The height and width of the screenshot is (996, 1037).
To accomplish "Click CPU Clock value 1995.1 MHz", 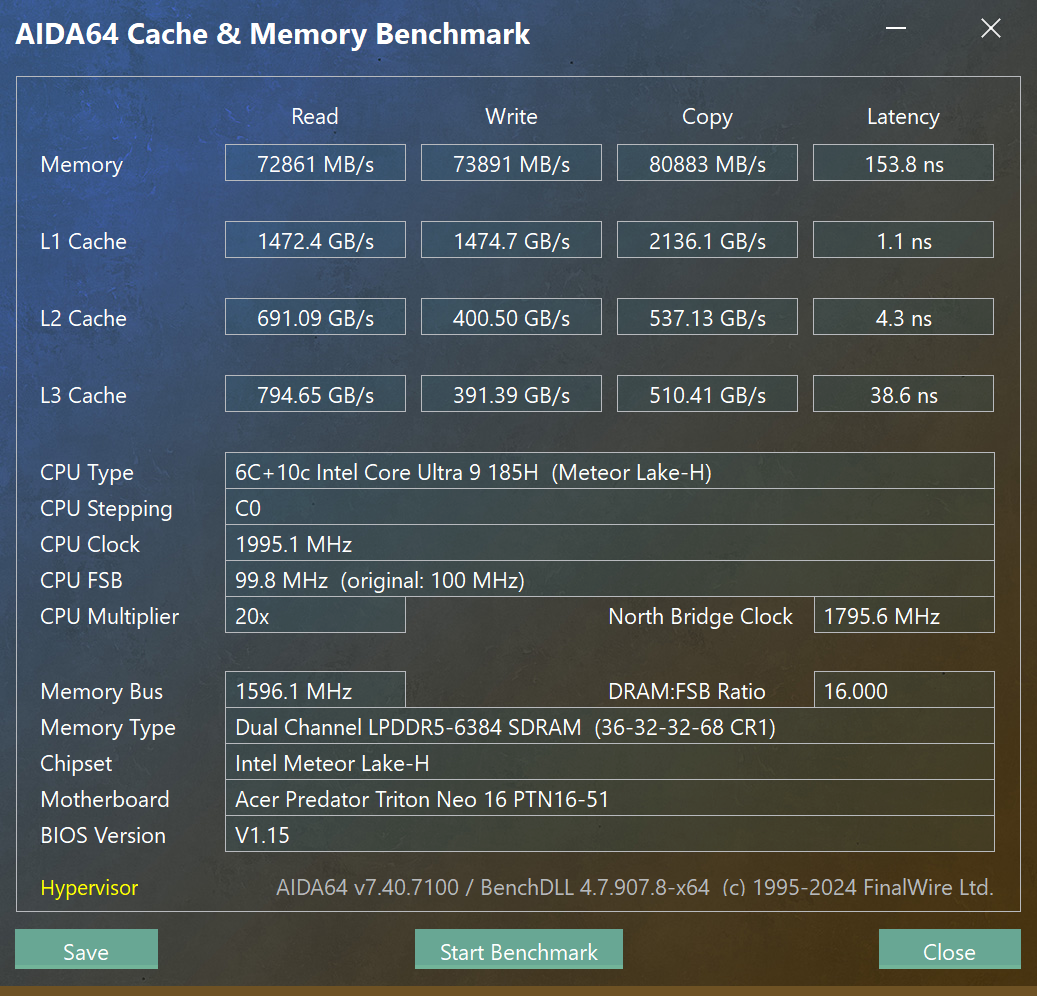I will [x=610, y=543].
